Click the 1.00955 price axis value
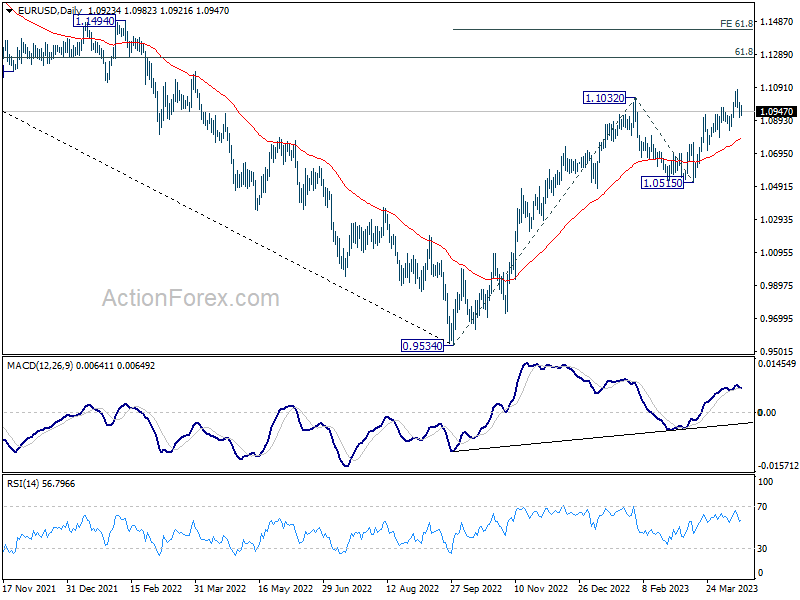Screen dimensions: 800x600 pos(777,253)
